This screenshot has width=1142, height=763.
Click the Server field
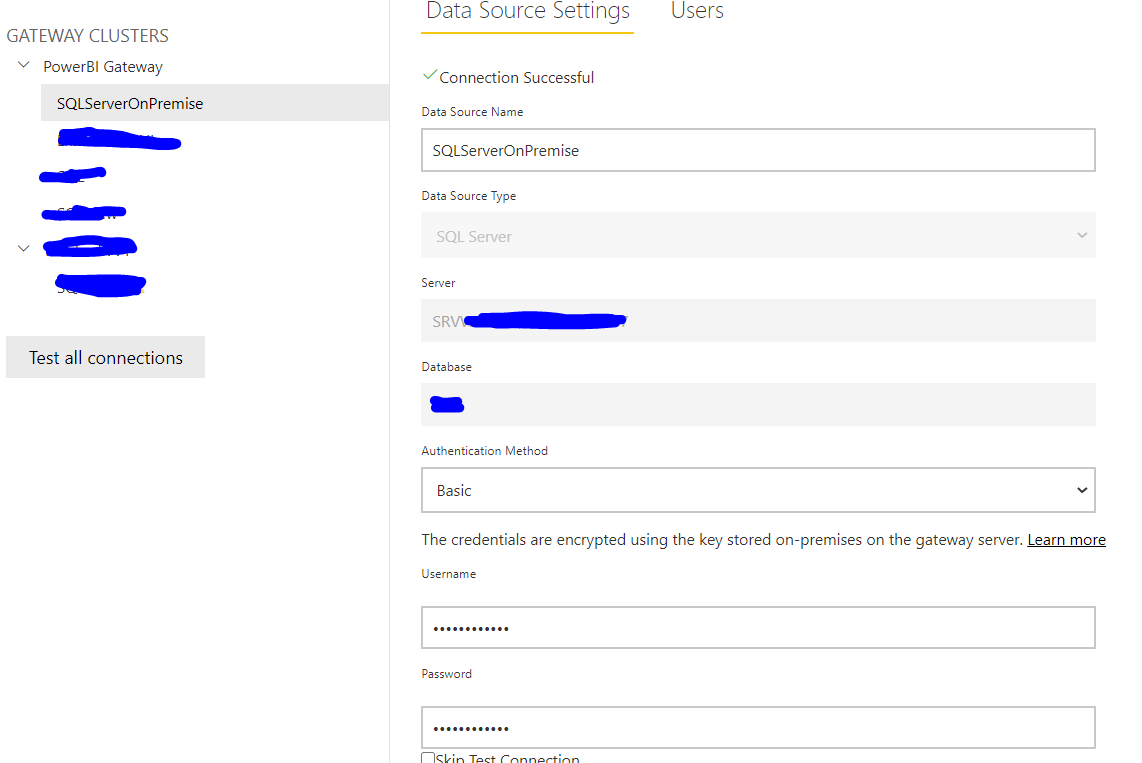coord(758,320)
